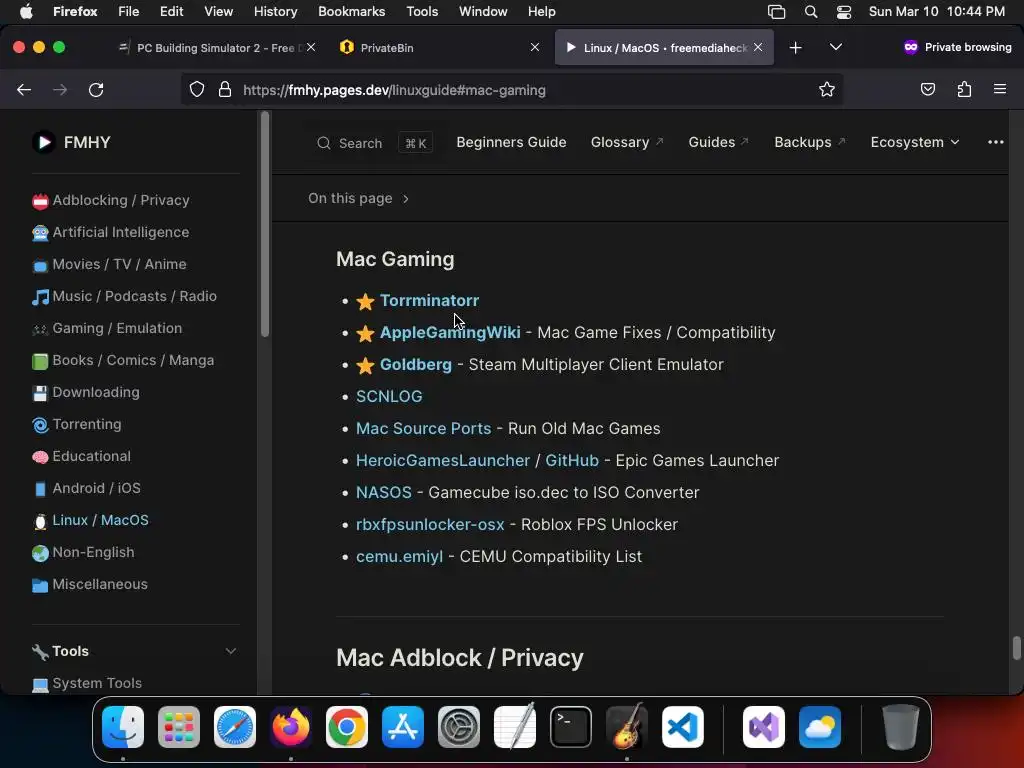Switch to the PrivateBin tab
Image resolution: width=1024 pixels, height=768 pixels.
click(x=431, y=48)
